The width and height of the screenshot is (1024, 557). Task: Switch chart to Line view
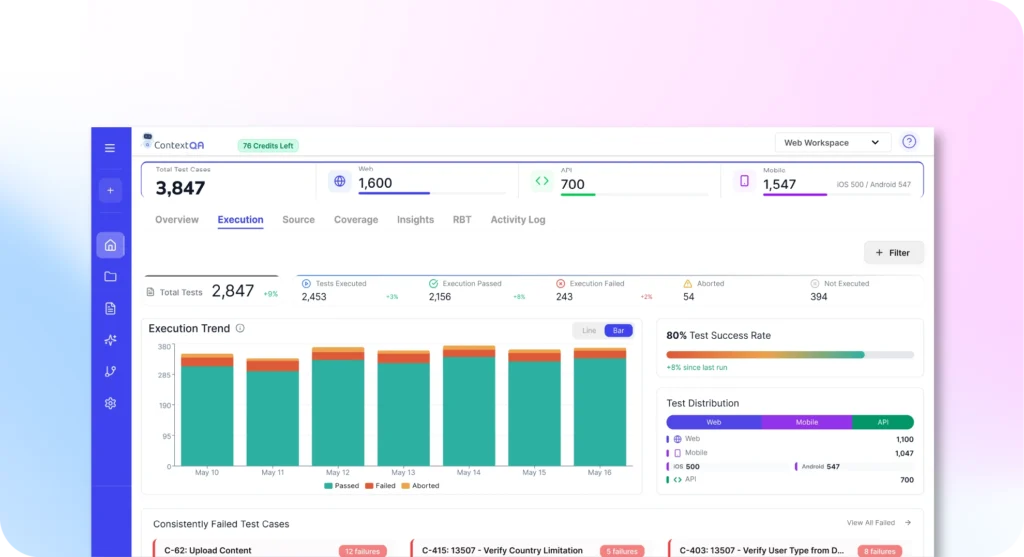point(589,330)
